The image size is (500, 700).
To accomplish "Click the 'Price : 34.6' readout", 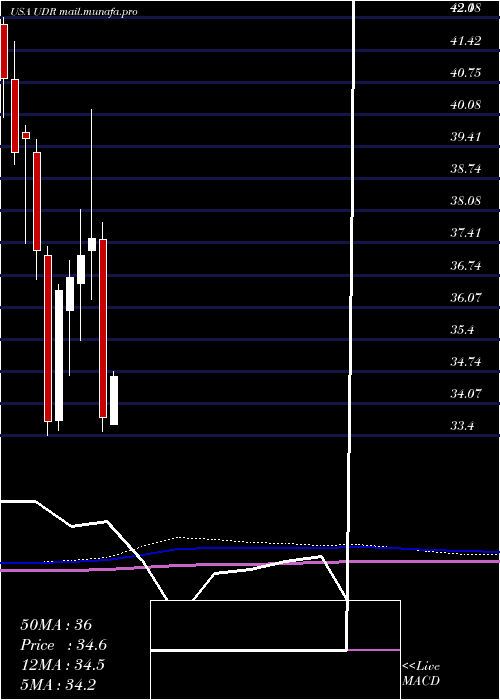I will pyautogui.click(x=64, y=645).
